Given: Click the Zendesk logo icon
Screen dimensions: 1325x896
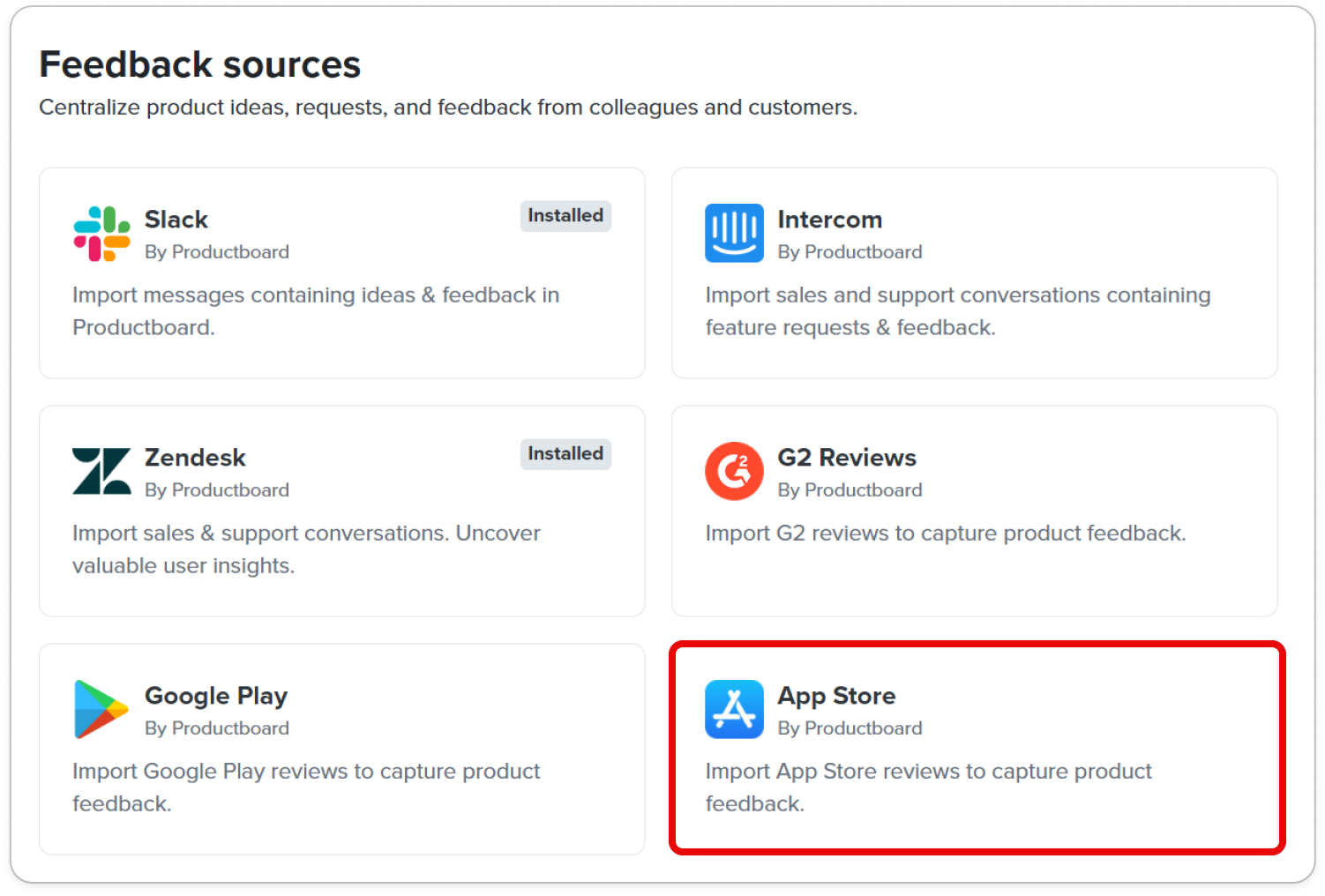Looking at the screenshot, I should click(101, 472).
